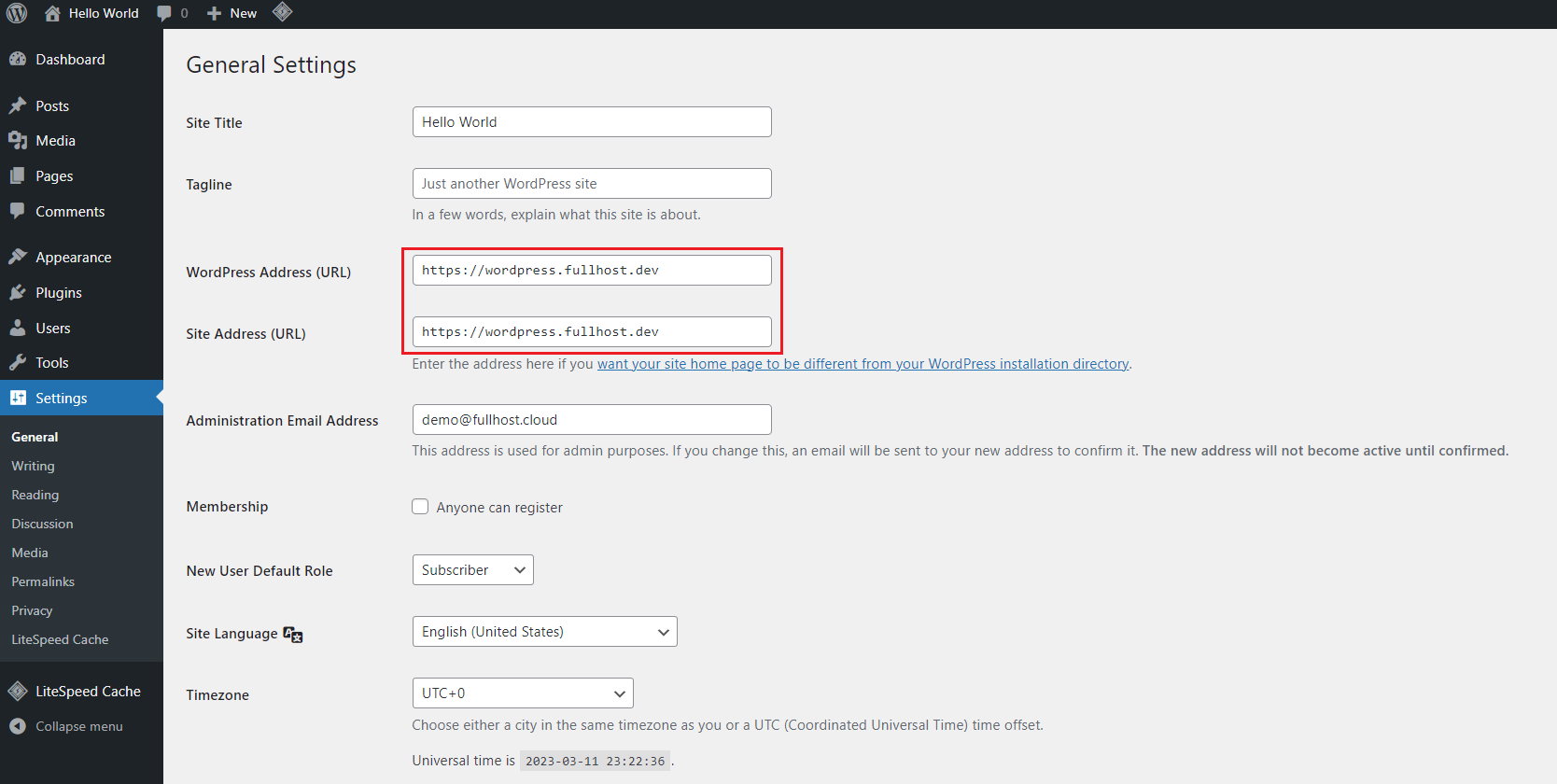Image resolution: width=1557 pixels, height=784 pixels.
Task: Click the Posts pushpin icon
Action: point(18,105)
